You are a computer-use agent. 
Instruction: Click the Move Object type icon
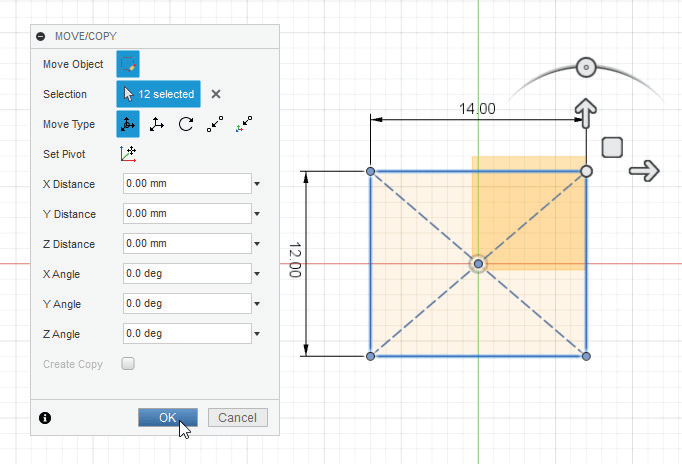128,64
